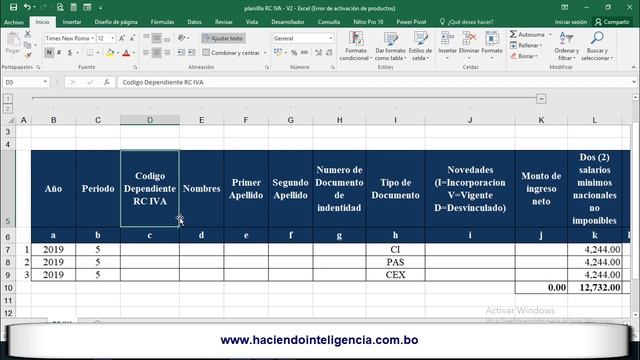Switch to the Fórmulas tab
Image resolution: width=640 pixels, height=360 pixels.
click(162, 22)
